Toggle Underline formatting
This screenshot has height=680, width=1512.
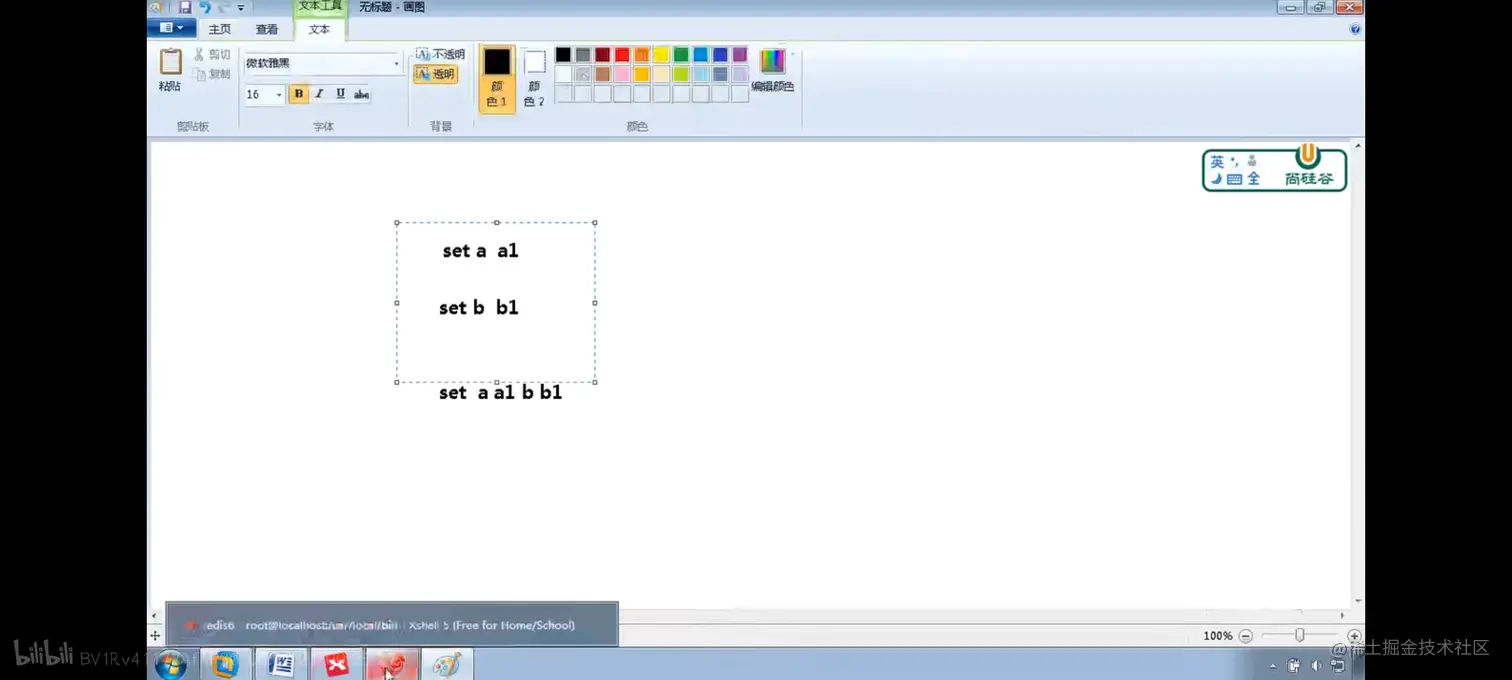coord(340,94)
